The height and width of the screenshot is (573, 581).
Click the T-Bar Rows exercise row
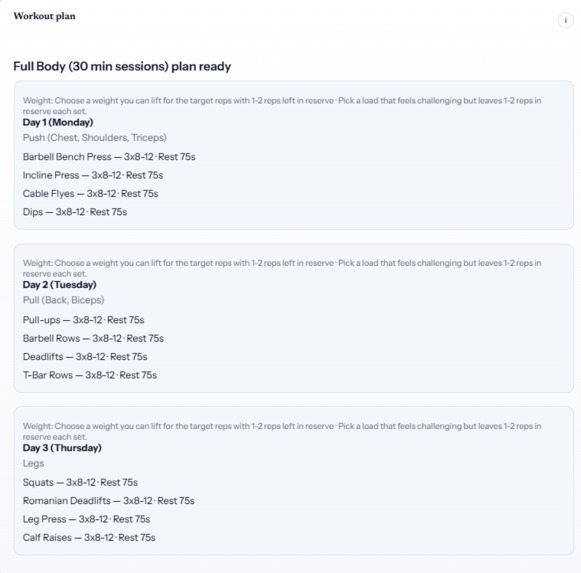90,375
